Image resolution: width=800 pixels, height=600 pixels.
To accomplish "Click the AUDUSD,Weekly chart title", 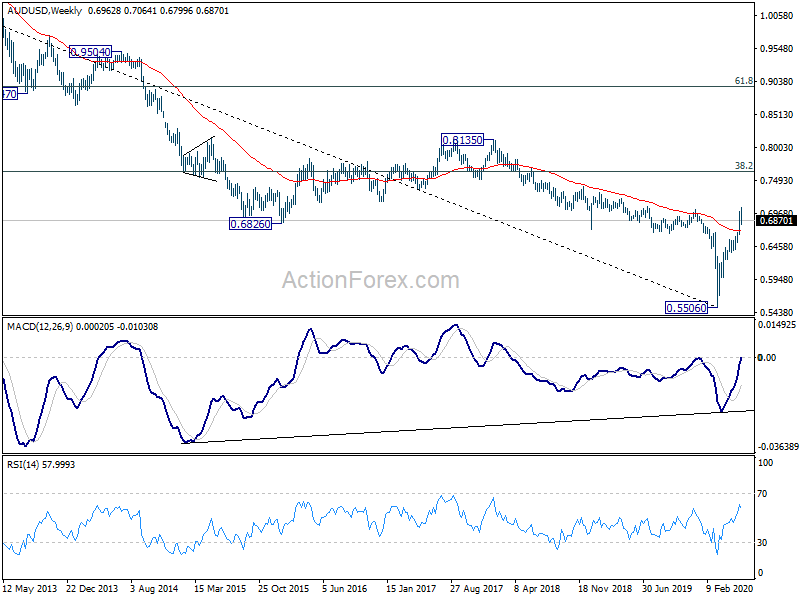I will 44,10.
